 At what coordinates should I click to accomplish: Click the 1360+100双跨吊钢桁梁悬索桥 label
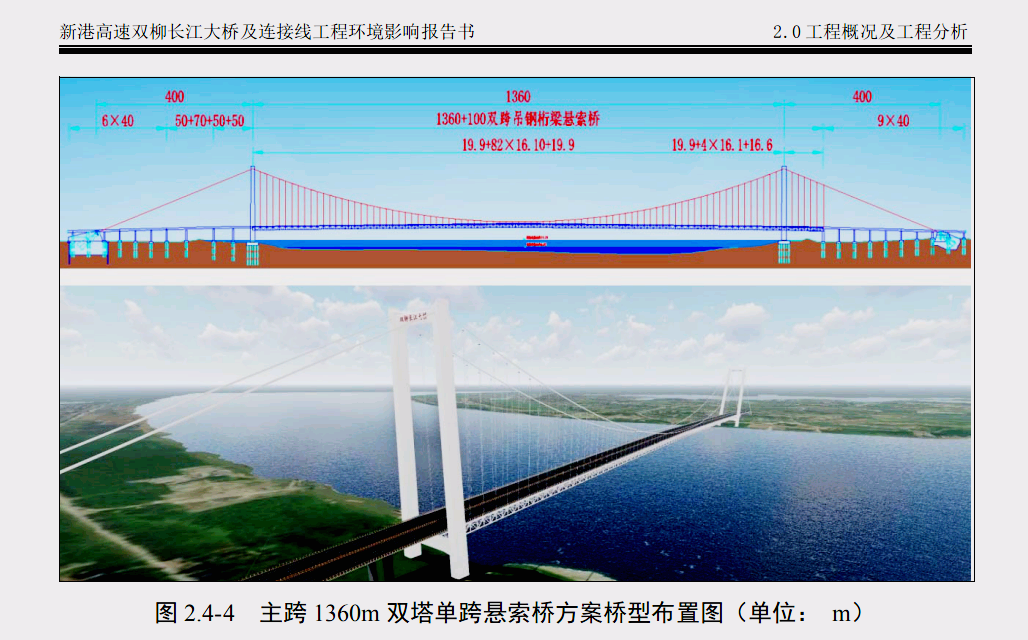pos(518,119)
